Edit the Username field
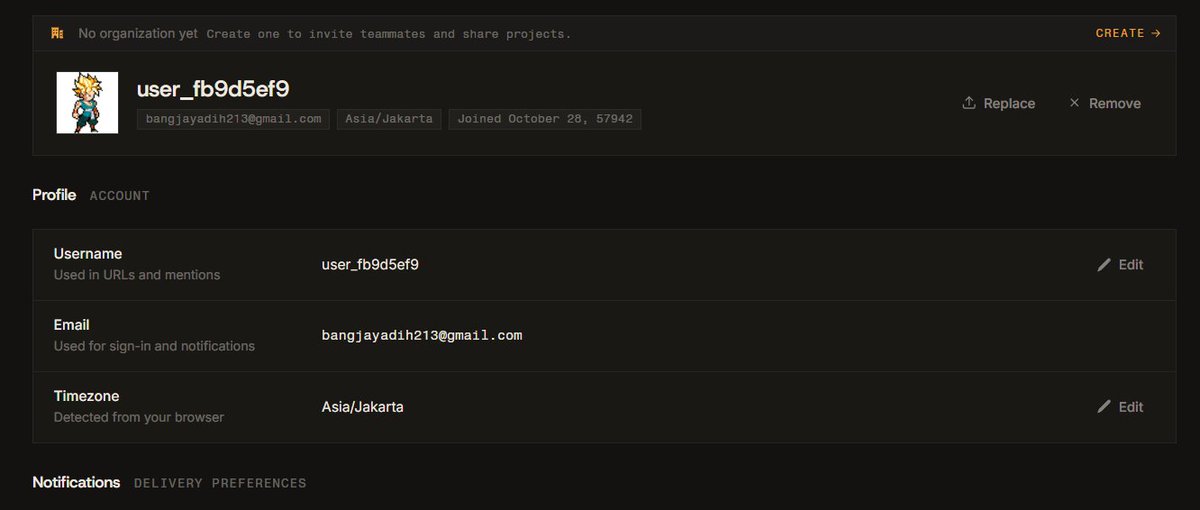1200x510 pixels. click(x=1120, y=265)
